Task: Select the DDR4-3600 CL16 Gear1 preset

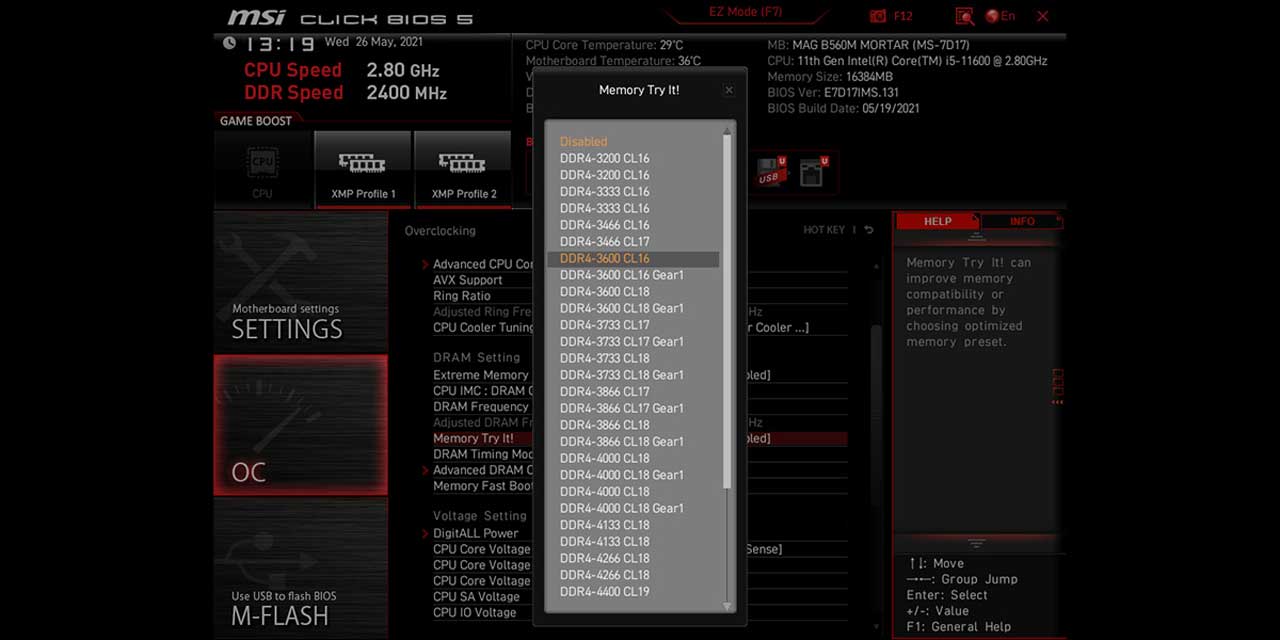Action: tap(621, 275)
